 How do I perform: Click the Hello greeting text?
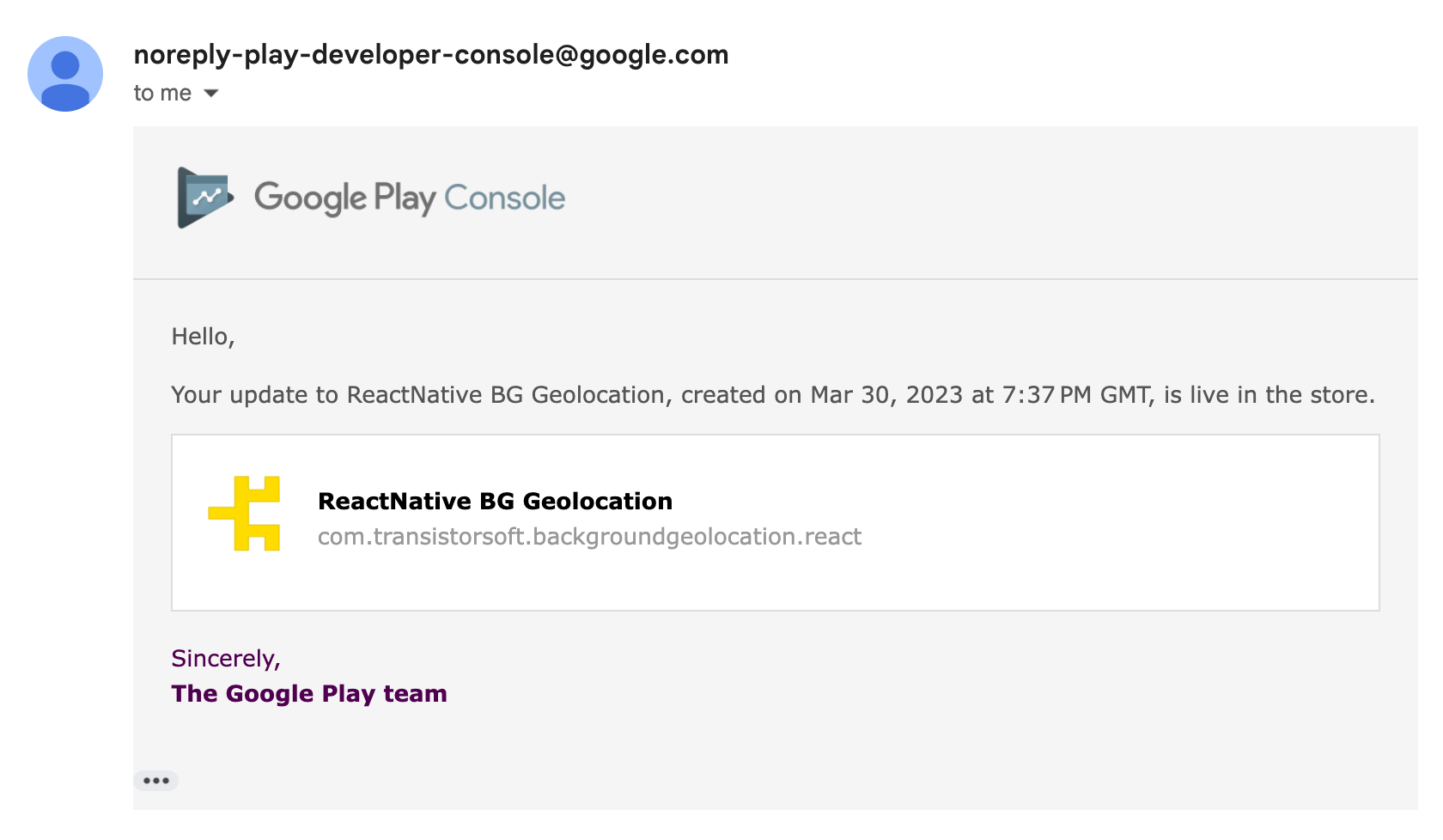(x=203, y=336)
